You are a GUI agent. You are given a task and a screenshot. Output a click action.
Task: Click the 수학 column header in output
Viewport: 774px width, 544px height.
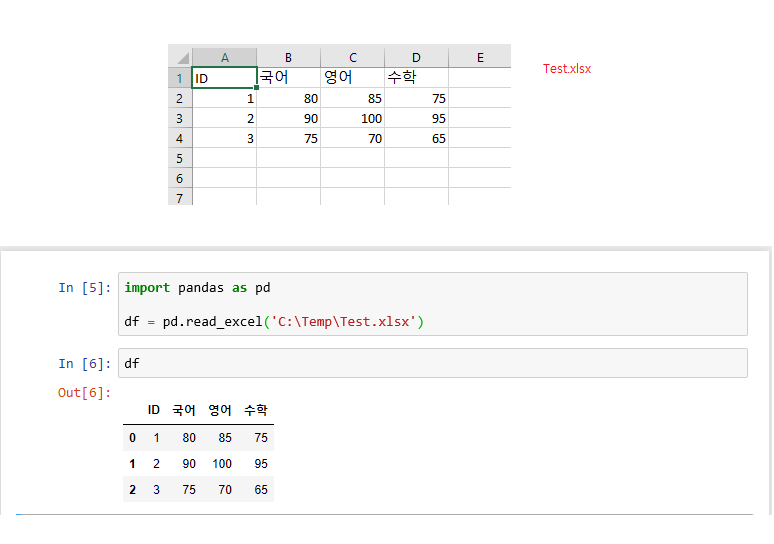point(256,410)
